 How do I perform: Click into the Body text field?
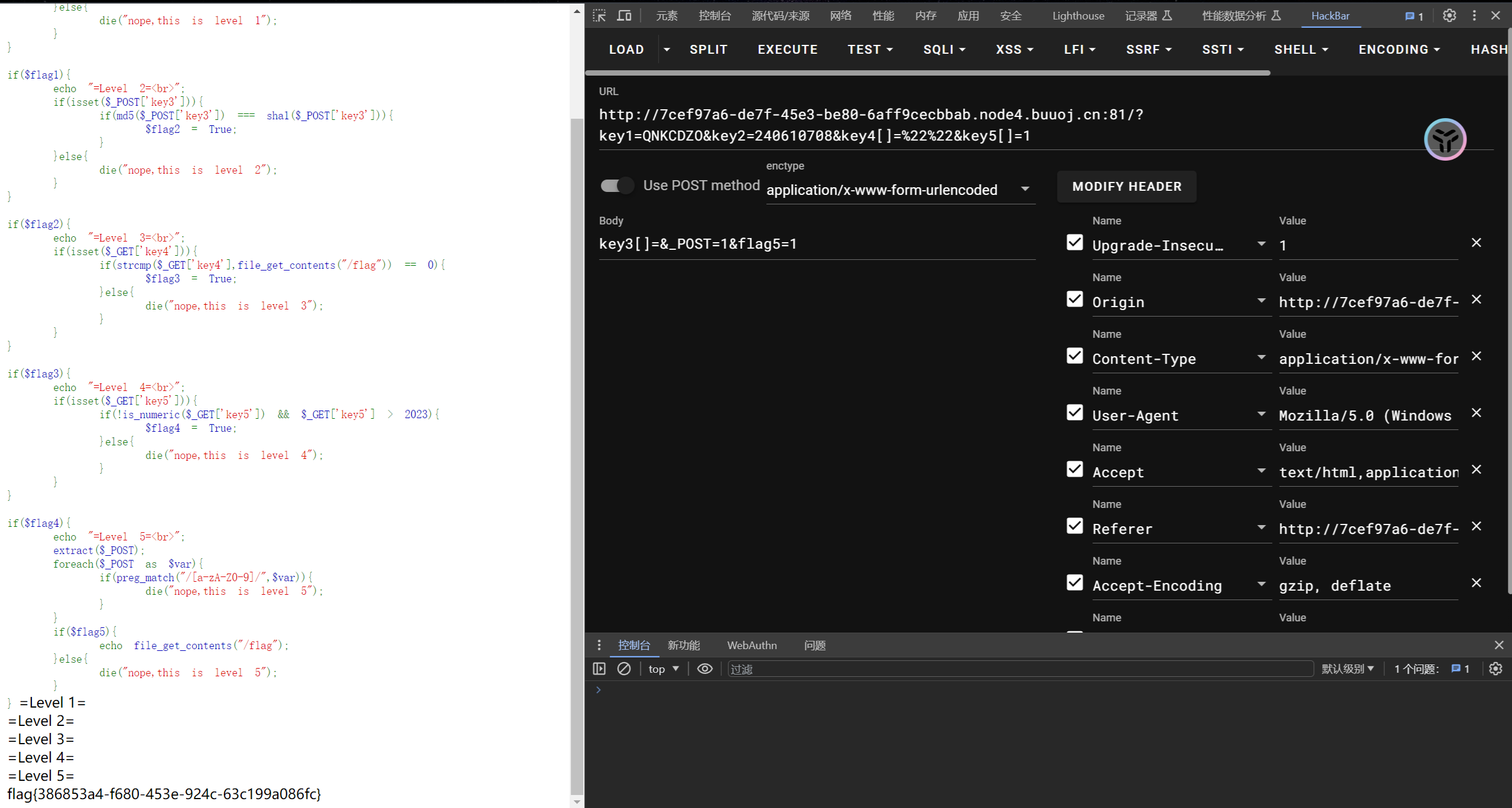tap(817, 244)
